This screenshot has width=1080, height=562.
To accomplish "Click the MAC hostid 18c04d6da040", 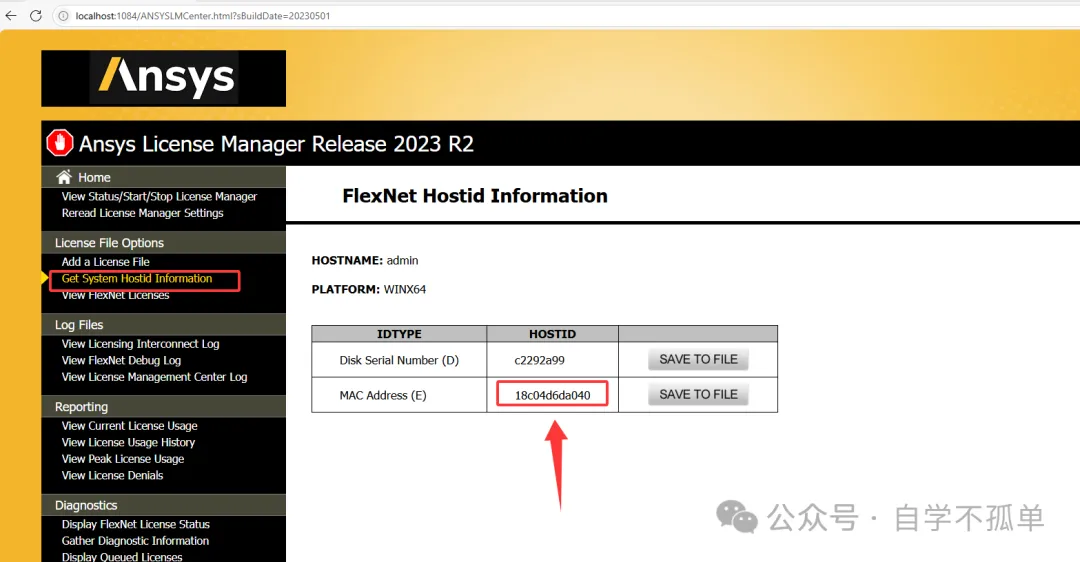I will tap(552, 395).
